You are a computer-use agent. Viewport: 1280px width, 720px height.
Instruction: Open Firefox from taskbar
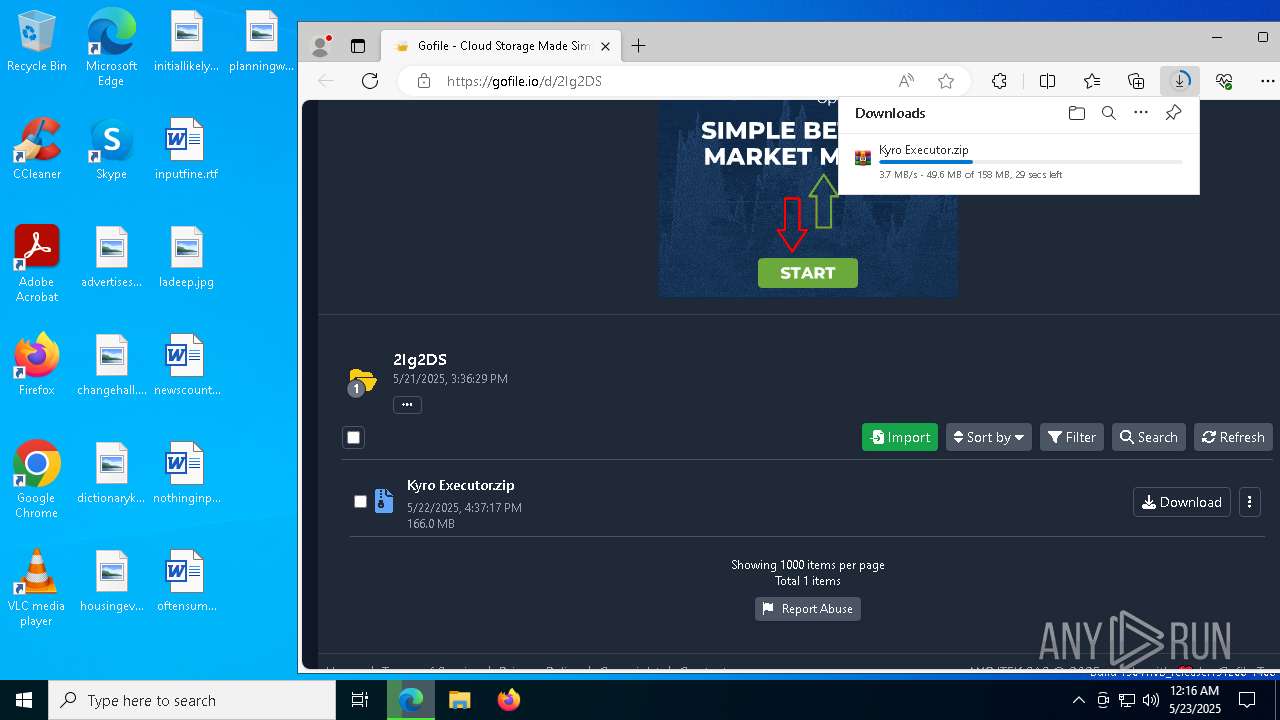508,700
